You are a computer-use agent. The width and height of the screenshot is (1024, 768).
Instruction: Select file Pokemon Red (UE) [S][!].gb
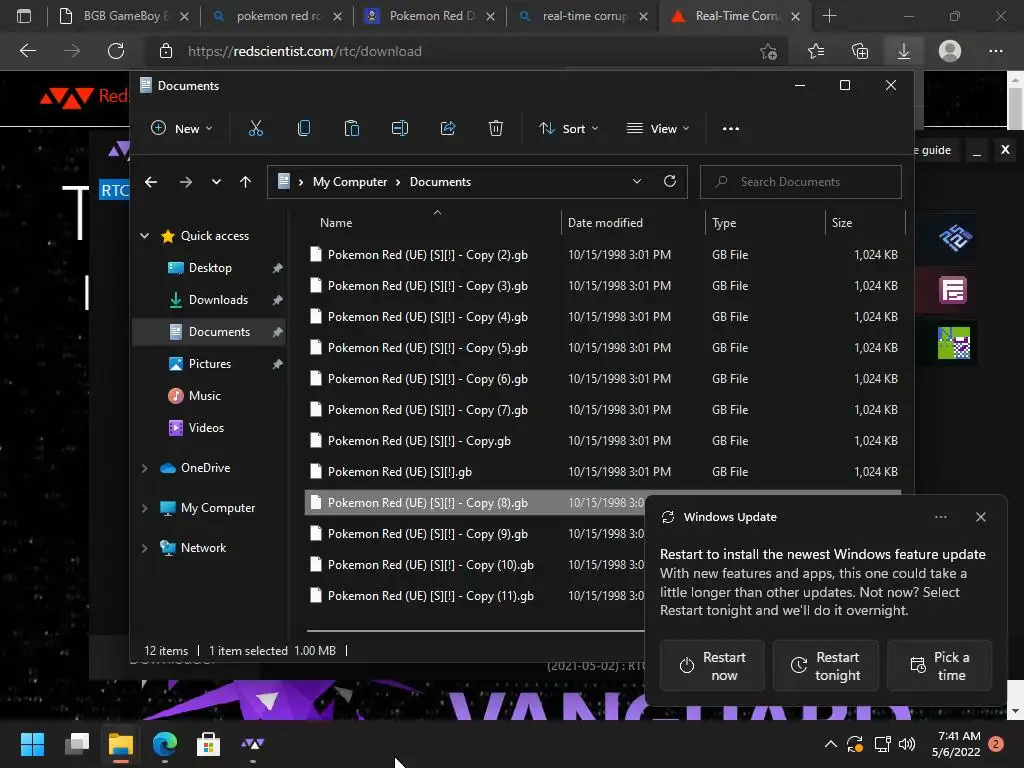603,472
